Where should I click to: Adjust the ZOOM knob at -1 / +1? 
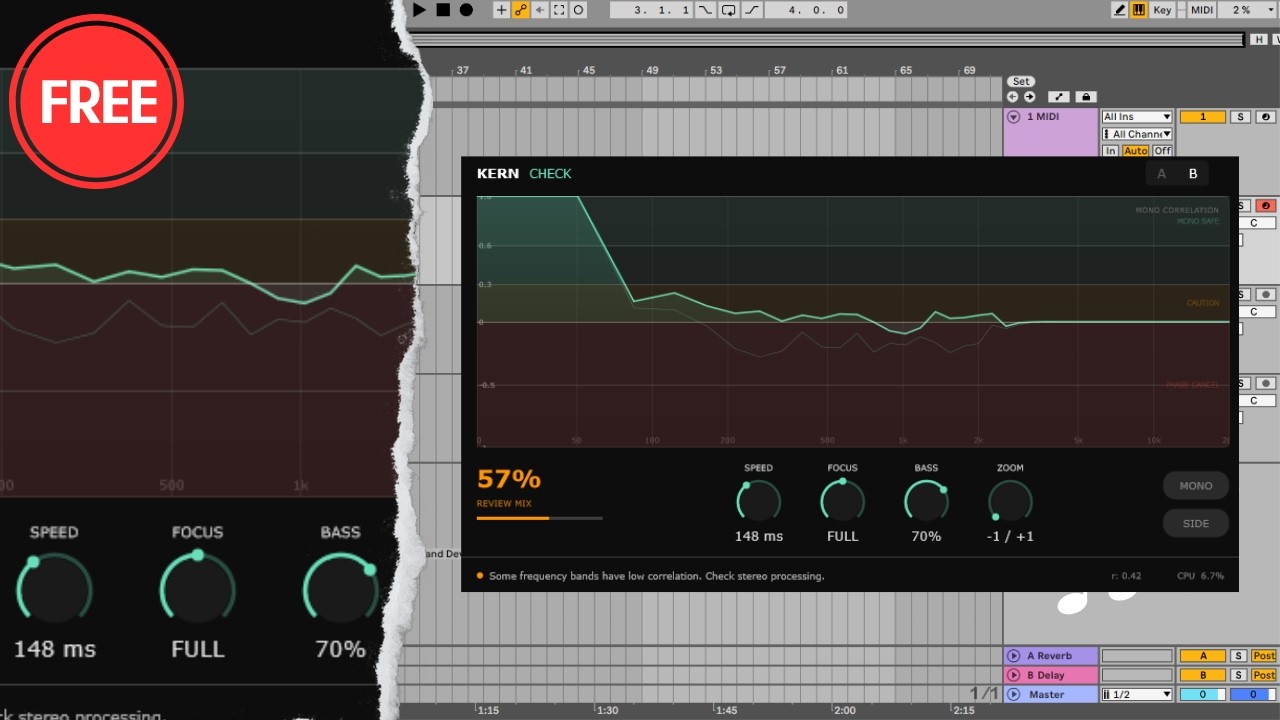pyautogui.click(x=1010, y=501)
